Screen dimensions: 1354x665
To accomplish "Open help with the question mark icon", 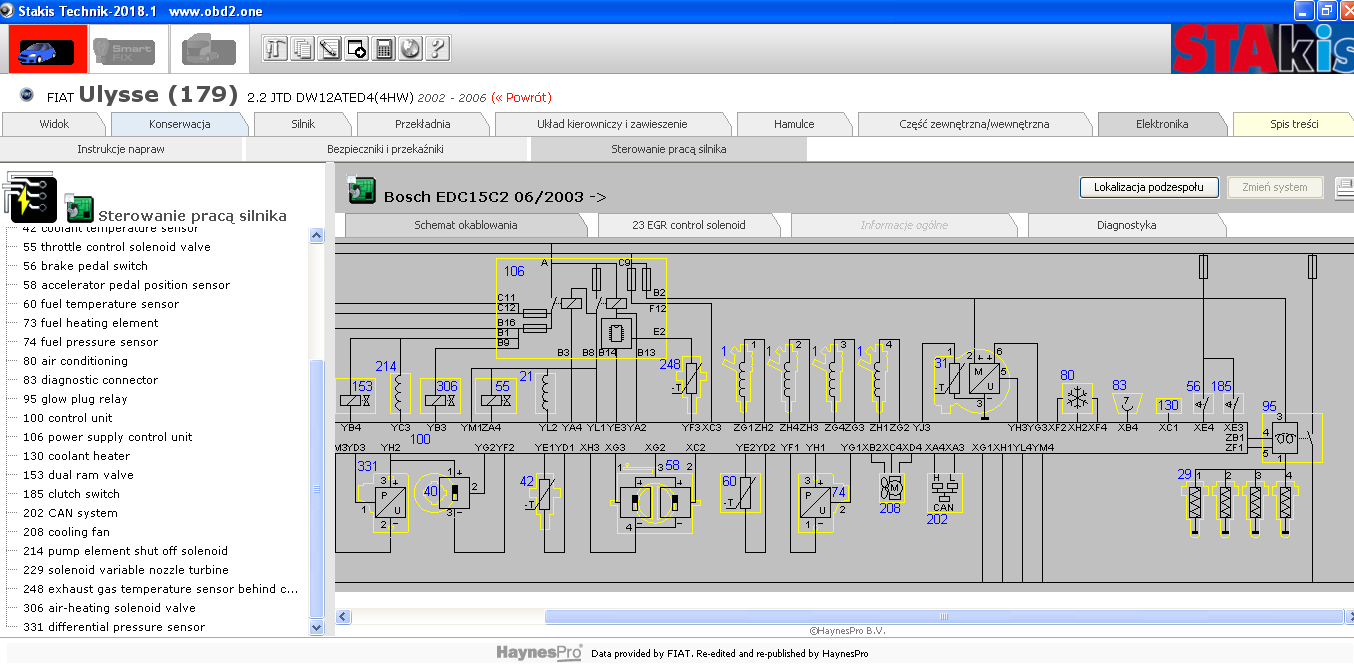I will tap(438, 48).
